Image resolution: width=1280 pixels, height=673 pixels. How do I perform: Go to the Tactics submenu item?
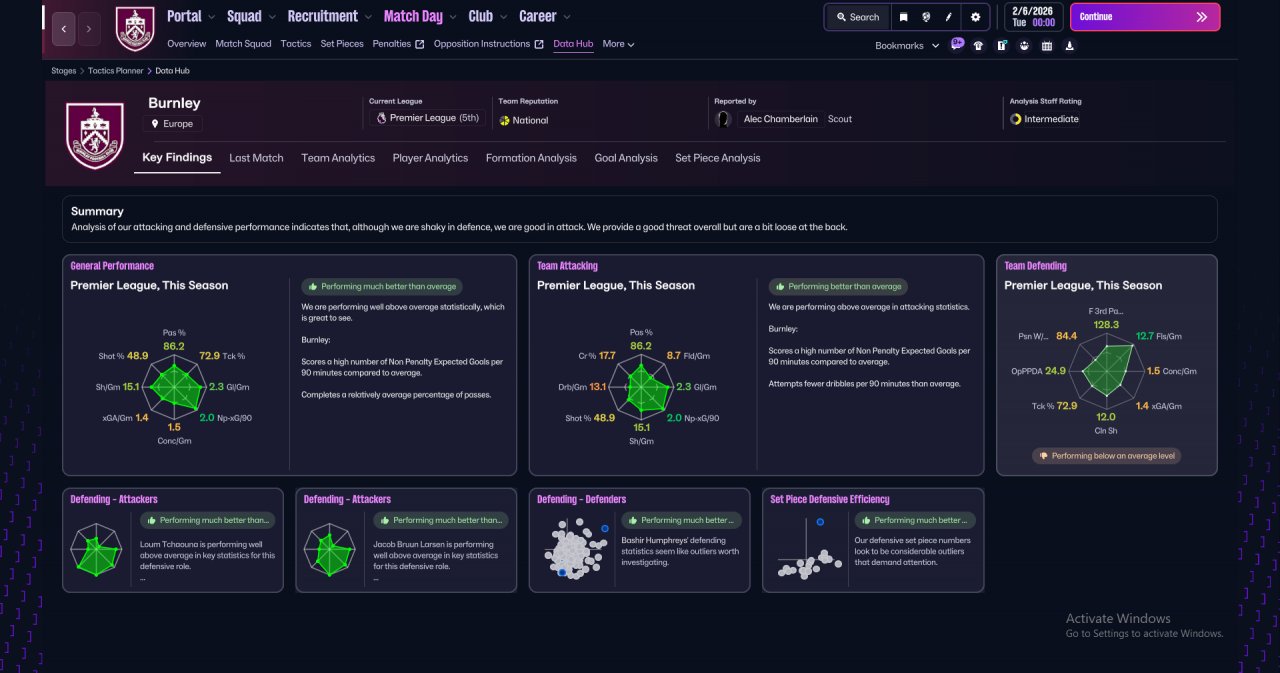tap(296, 44)
